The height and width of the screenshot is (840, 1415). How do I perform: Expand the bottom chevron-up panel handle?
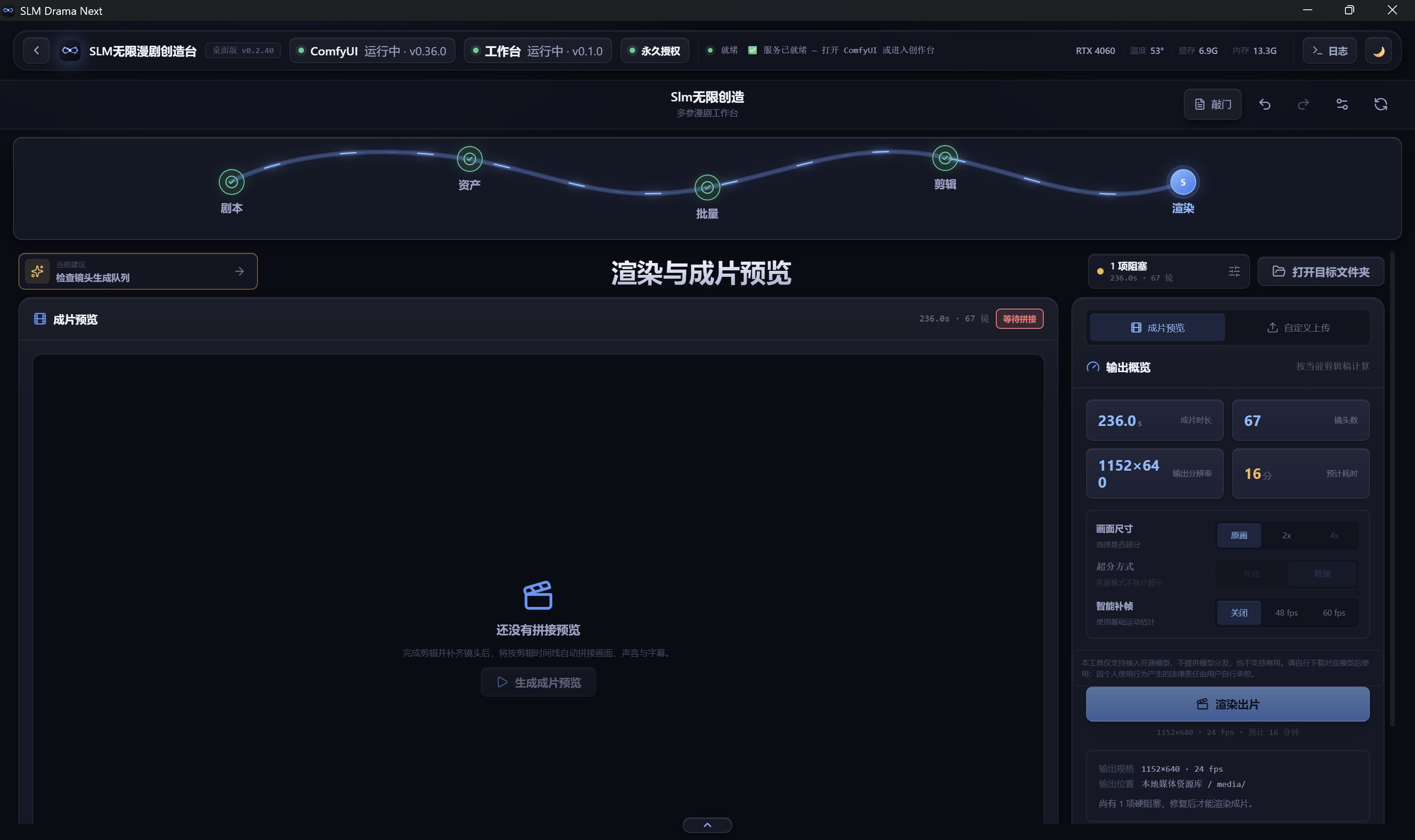pos(707,825)
